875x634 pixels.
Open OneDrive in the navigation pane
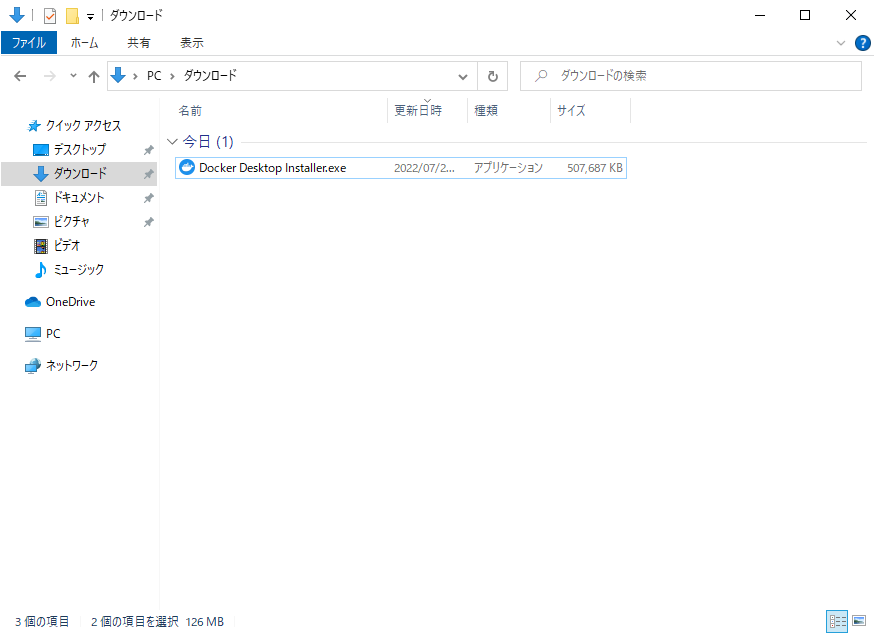pyautogui.click(x=71, y=302)
